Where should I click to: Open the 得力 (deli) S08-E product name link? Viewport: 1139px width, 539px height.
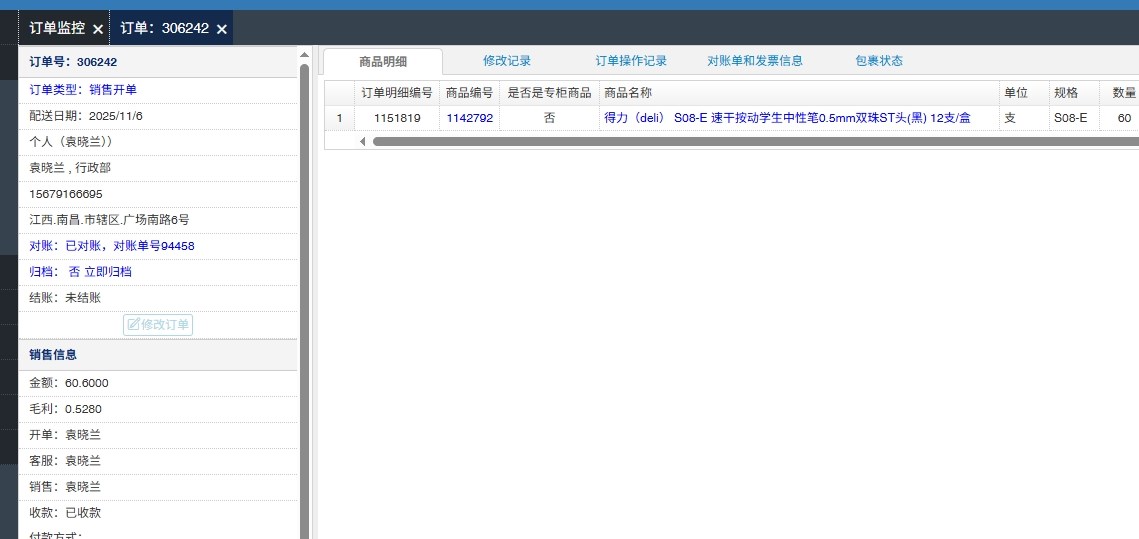pyautogui.click(x=787, y=118)
